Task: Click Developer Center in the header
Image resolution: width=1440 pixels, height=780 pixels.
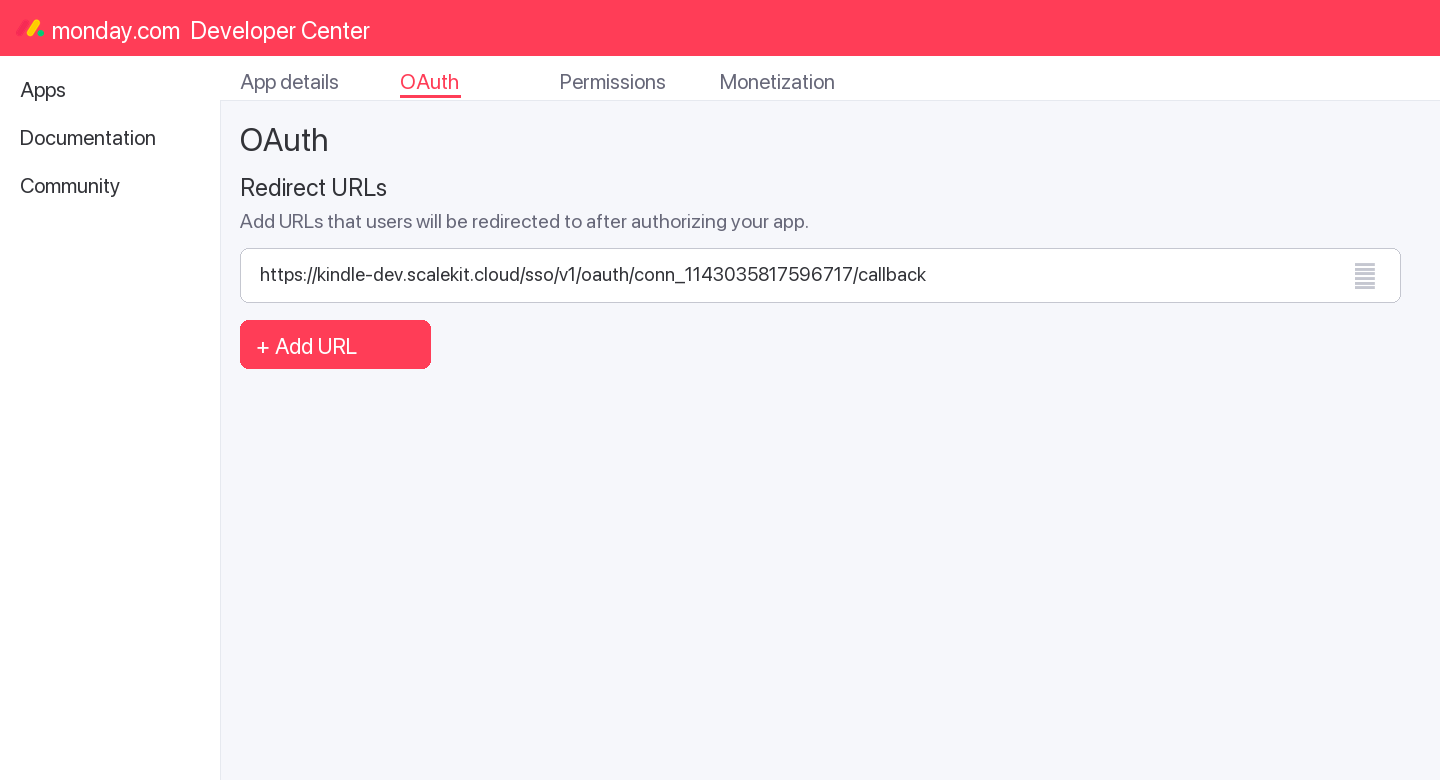Action: (x=279, y=31)
